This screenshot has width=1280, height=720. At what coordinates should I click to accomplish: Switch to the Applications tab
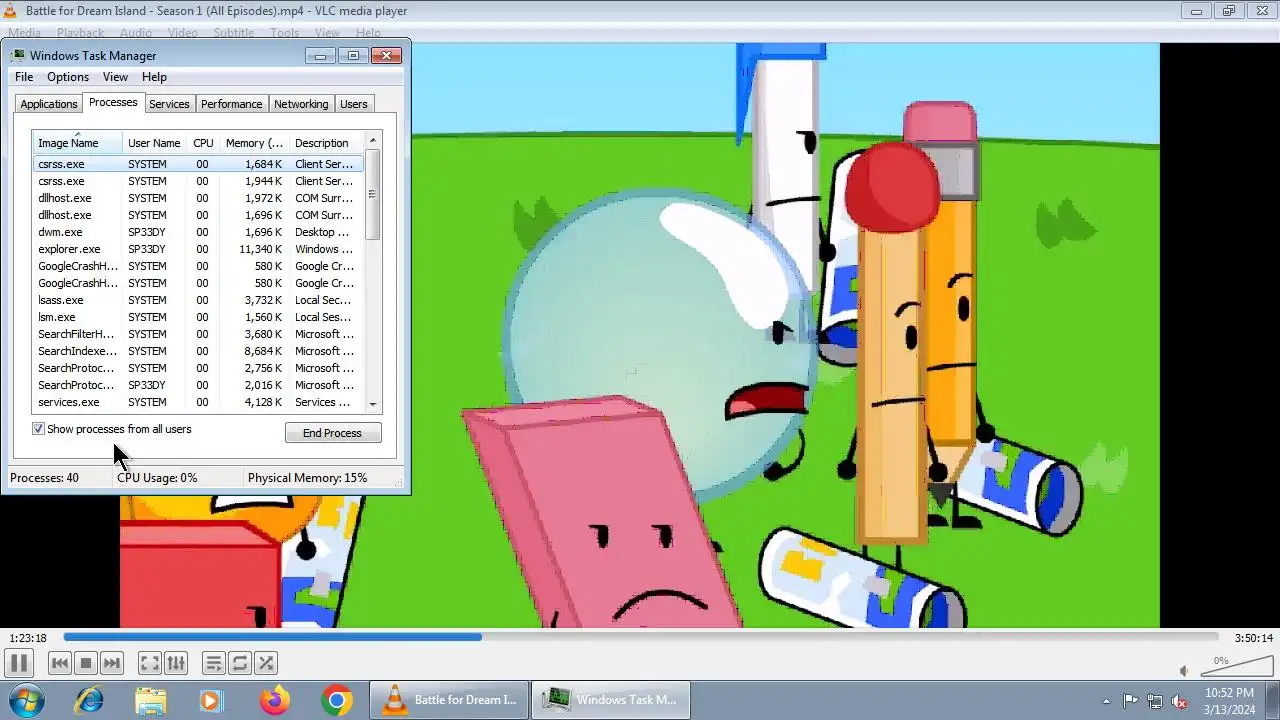point(49,104)
